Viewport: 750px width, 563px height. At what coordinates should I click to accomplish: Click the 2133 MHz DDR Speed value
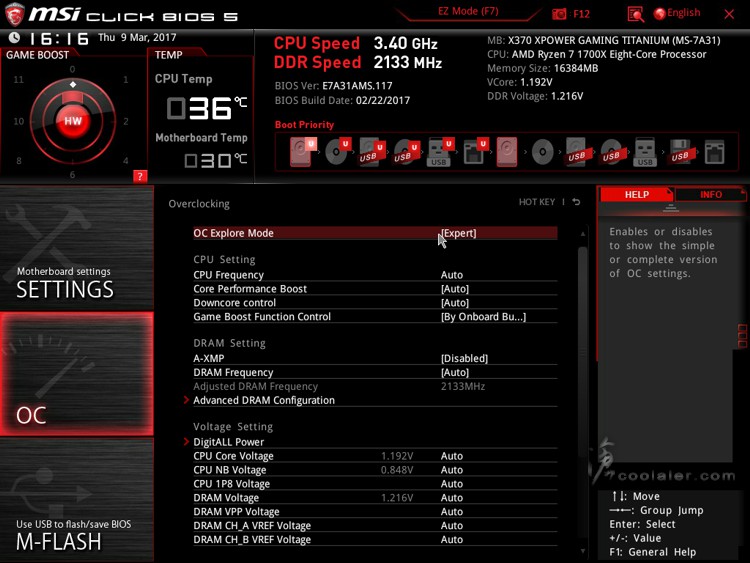[408, 62]
